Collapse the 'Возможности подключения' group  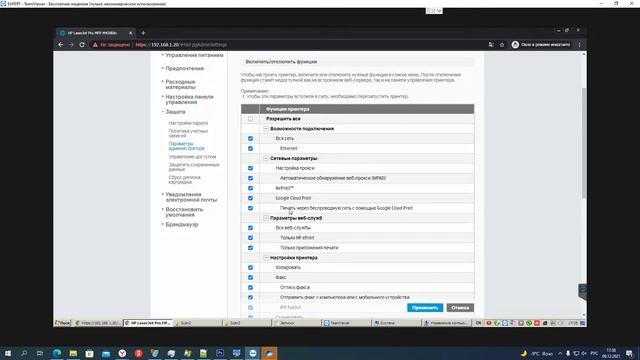(266, 129)
